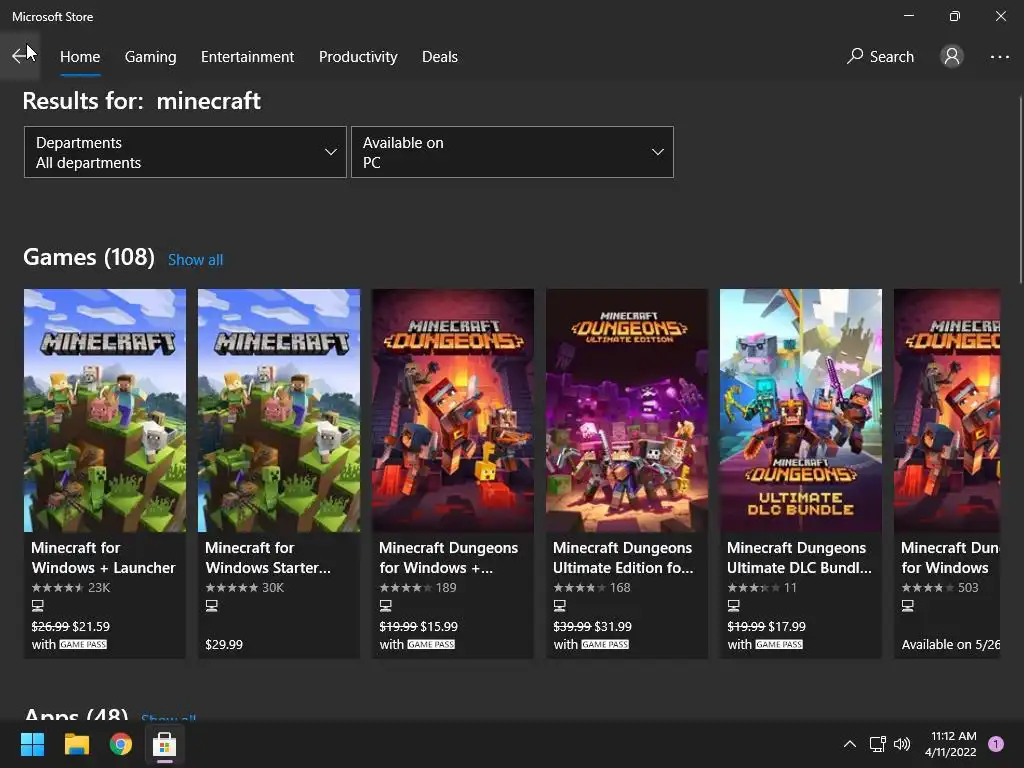Expand the Departments dropdown
The height and width of the screenshot is (768, 1024).
tap(185, 152)
